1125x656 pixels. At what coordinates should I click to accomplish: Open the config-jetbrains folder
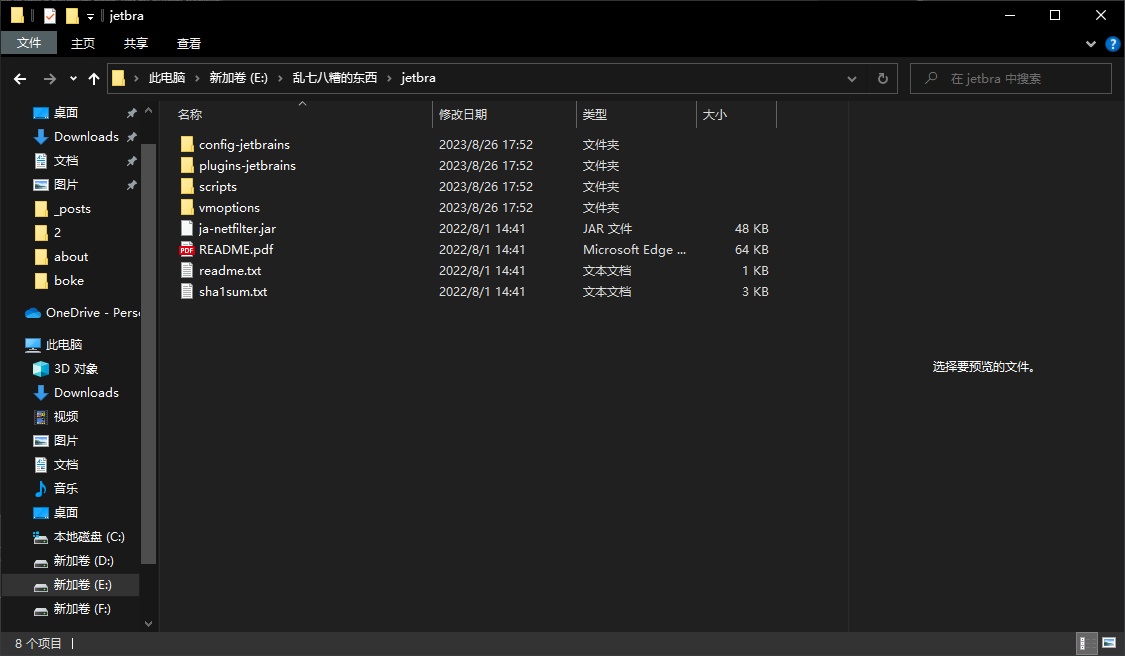[x=244, y=145]
